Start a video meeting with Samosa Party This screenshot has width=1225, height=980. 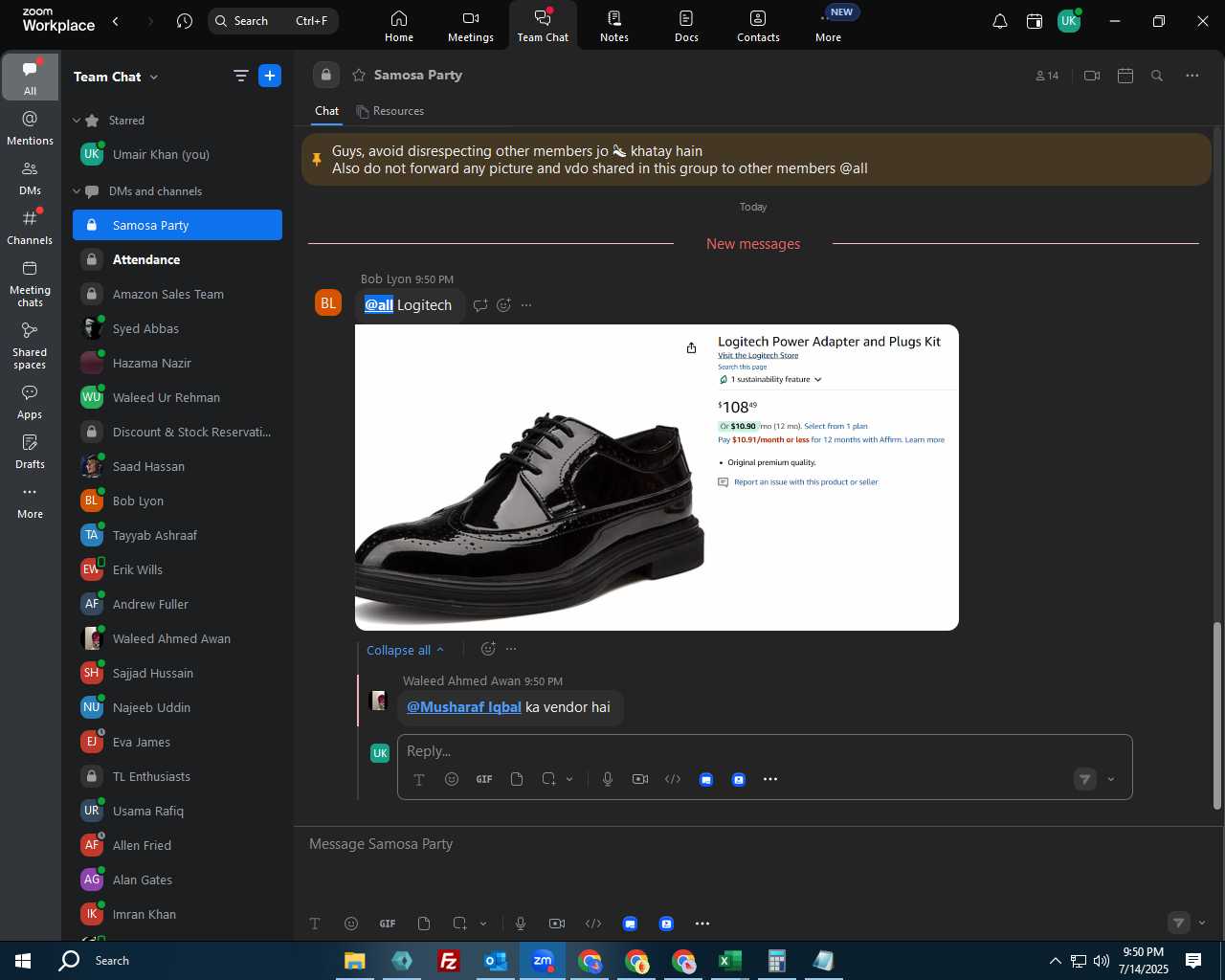[x=1092, y=76]
